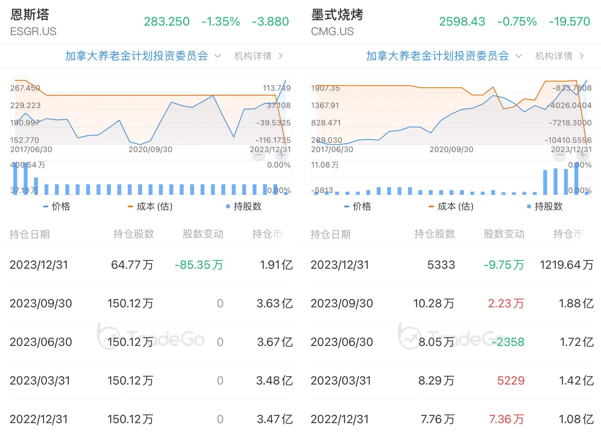The width and height of the screenshot is (601, 436).
Task: Select 加拿大养老金计划投资委员会 in ESGR panel
Action: 136,56
